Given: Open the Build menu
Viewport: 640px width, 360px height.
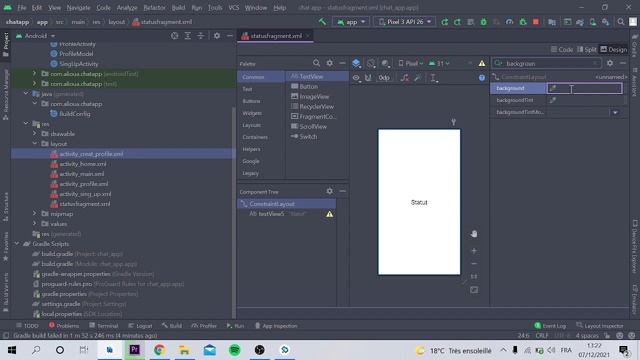Looking at the screenshot, I should [x=178, y=7].
